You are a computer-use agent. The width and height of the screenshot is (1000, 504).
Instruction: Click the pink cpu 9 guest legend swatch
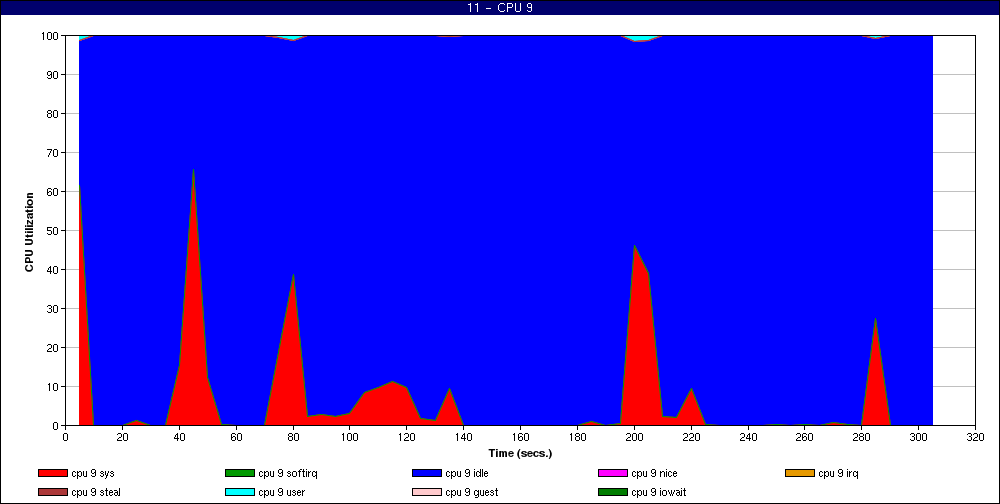point(426,493)
